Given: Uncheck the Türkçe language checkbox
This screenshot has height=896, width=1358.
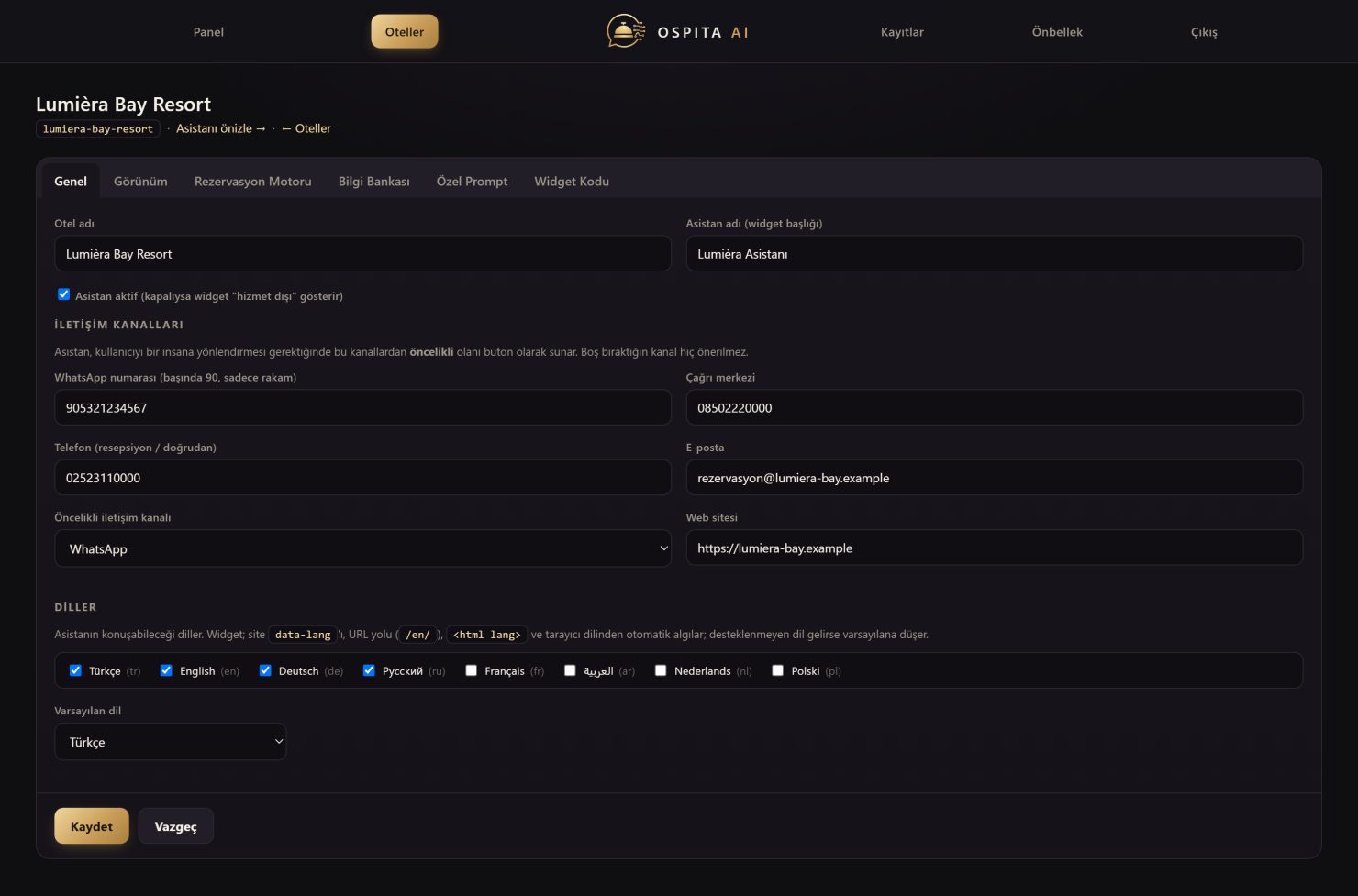Looking at the screenshot, I should pyautogui.click(x=75, y=670).
